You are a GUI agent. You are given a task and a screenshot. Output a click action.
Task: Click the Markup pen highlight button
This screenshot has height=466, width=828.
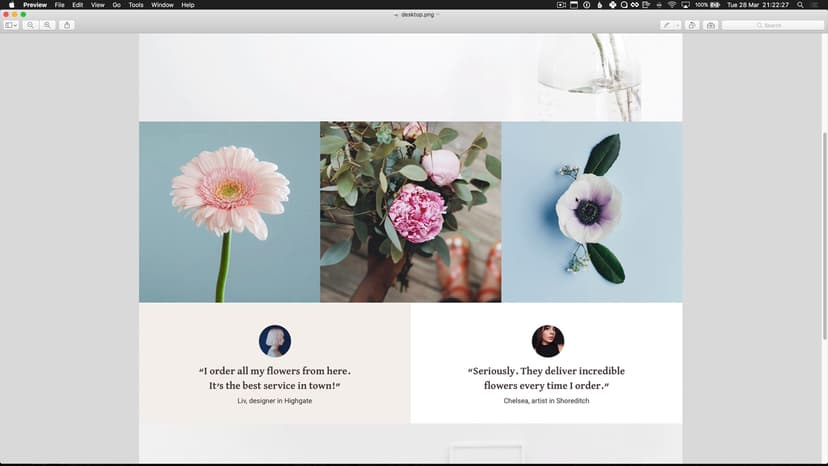667,25
